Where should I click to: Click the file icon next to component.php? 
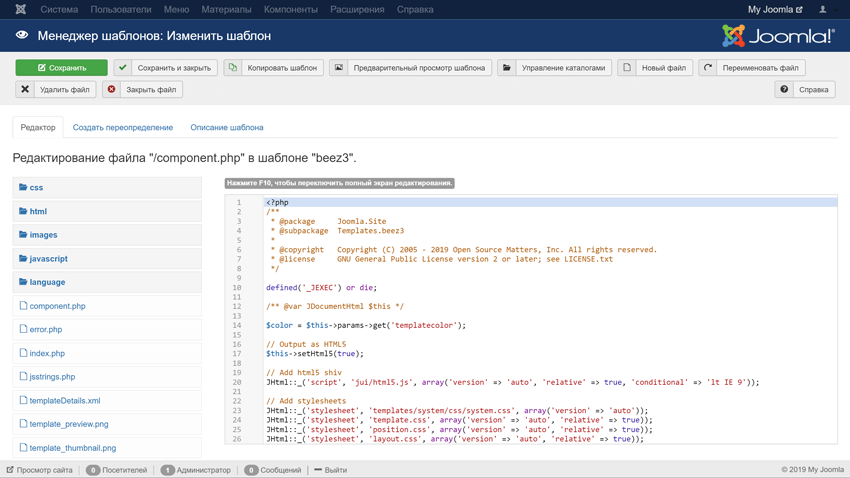point(23,306)
